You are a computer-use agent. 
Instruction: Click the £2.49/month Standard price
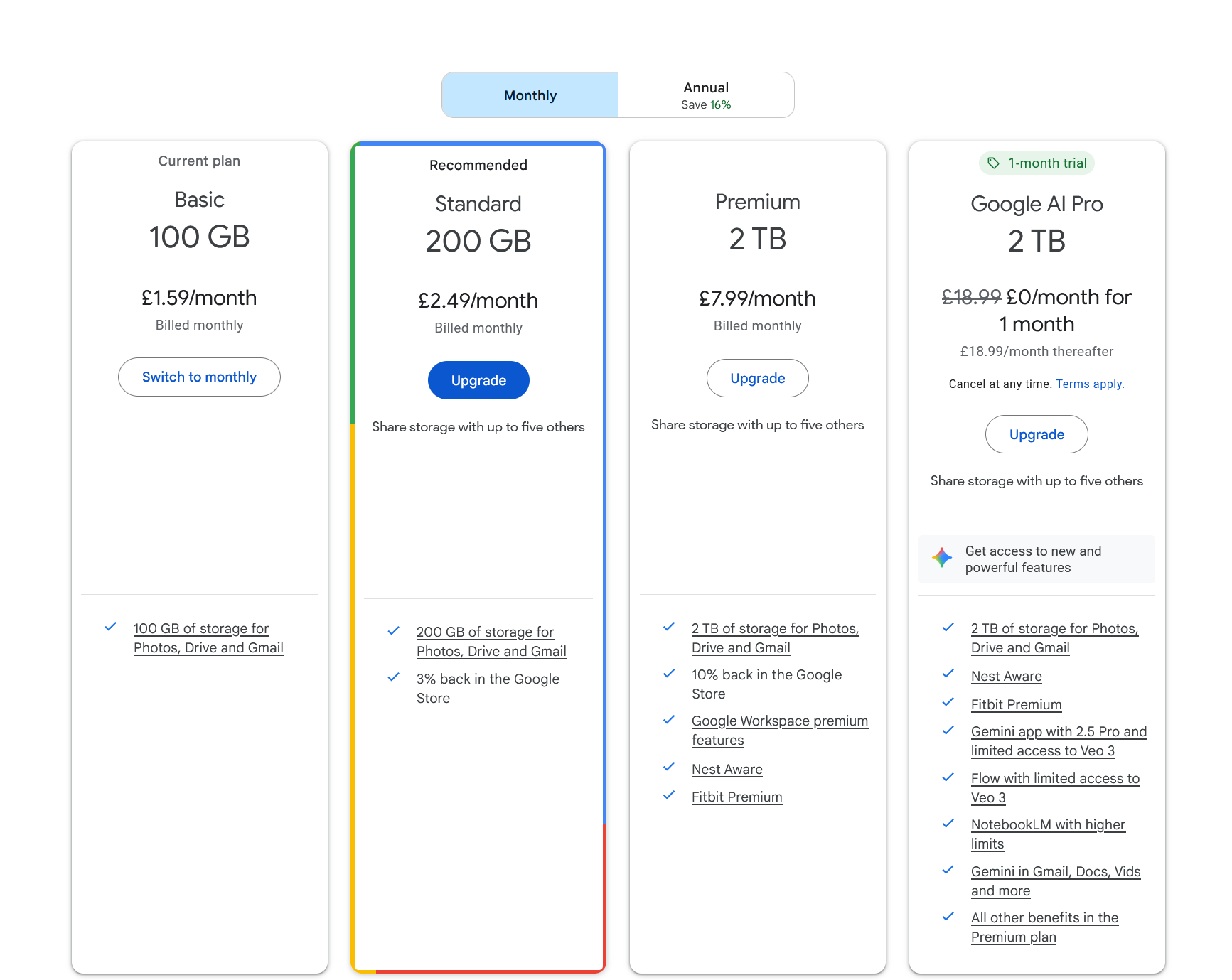[x=478, y=301]
